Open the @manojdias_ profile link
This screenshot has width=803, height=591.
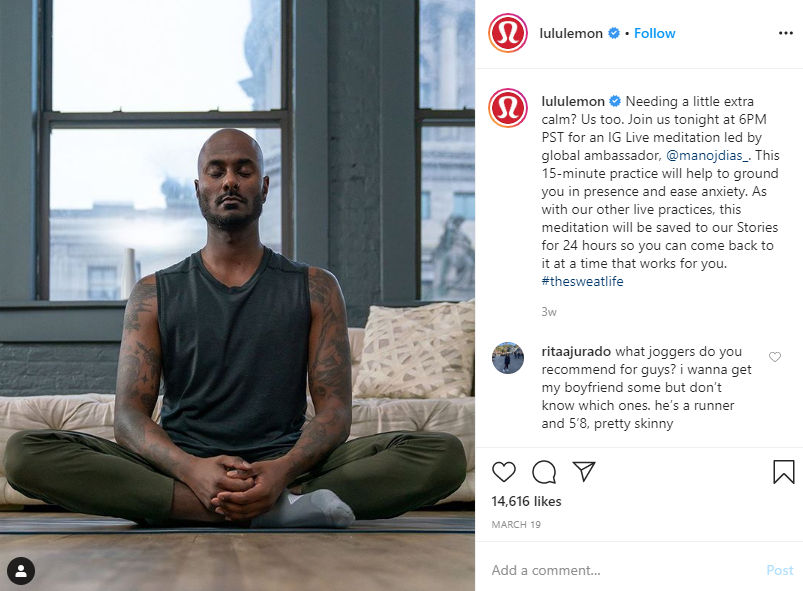pos(708,155)
